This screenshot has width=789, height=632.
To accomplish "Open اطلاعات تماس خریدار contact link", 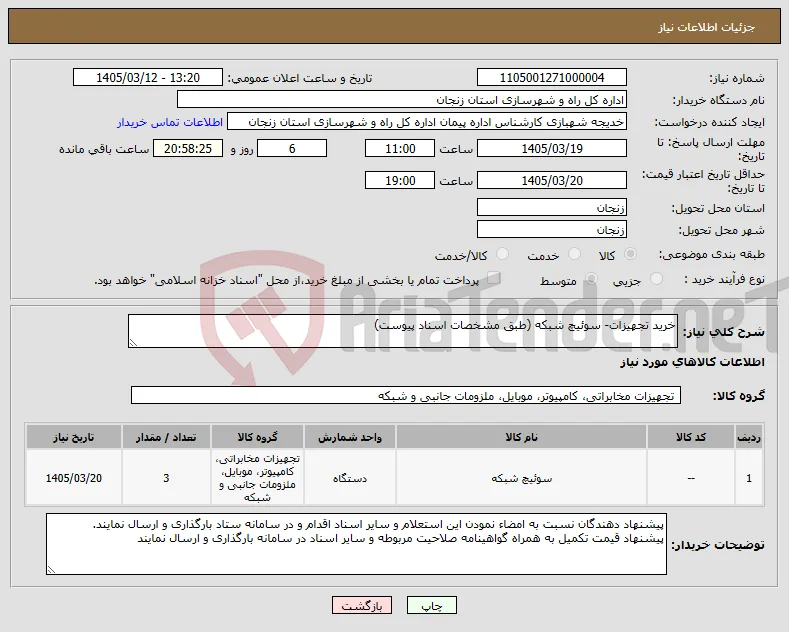I will 170,122.
